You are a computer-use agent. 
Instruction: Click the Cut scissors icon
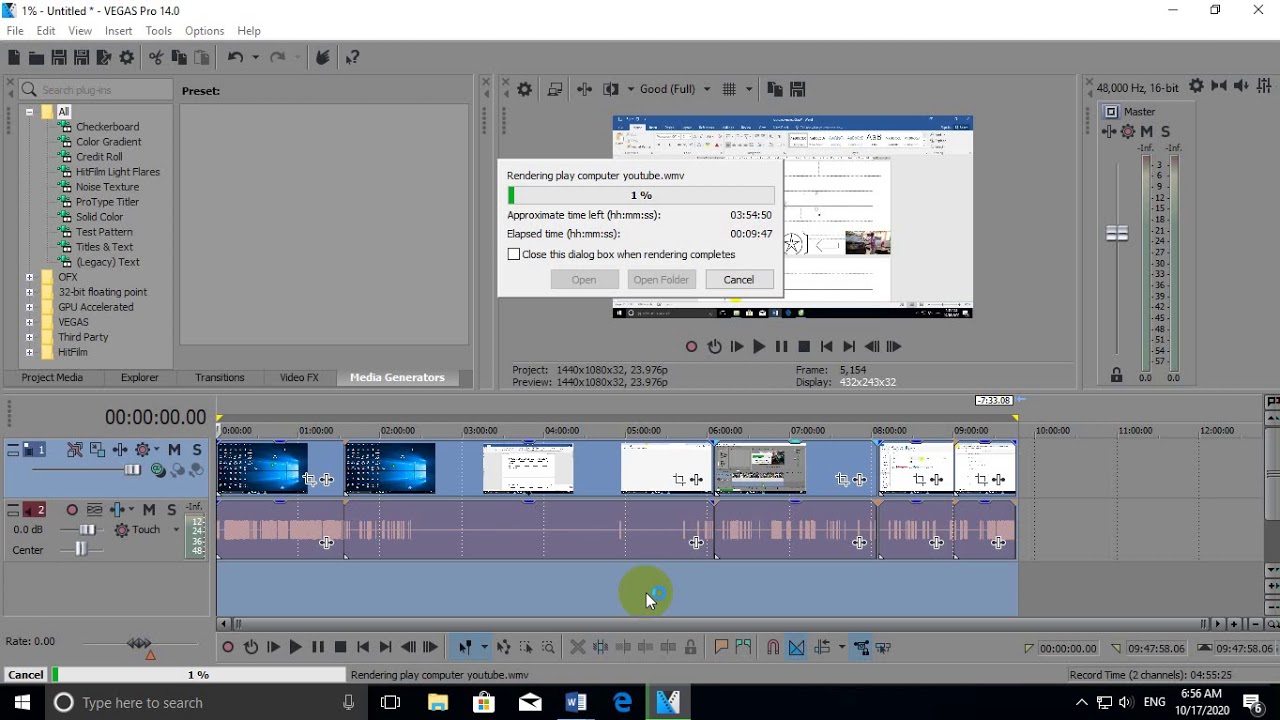156,58
